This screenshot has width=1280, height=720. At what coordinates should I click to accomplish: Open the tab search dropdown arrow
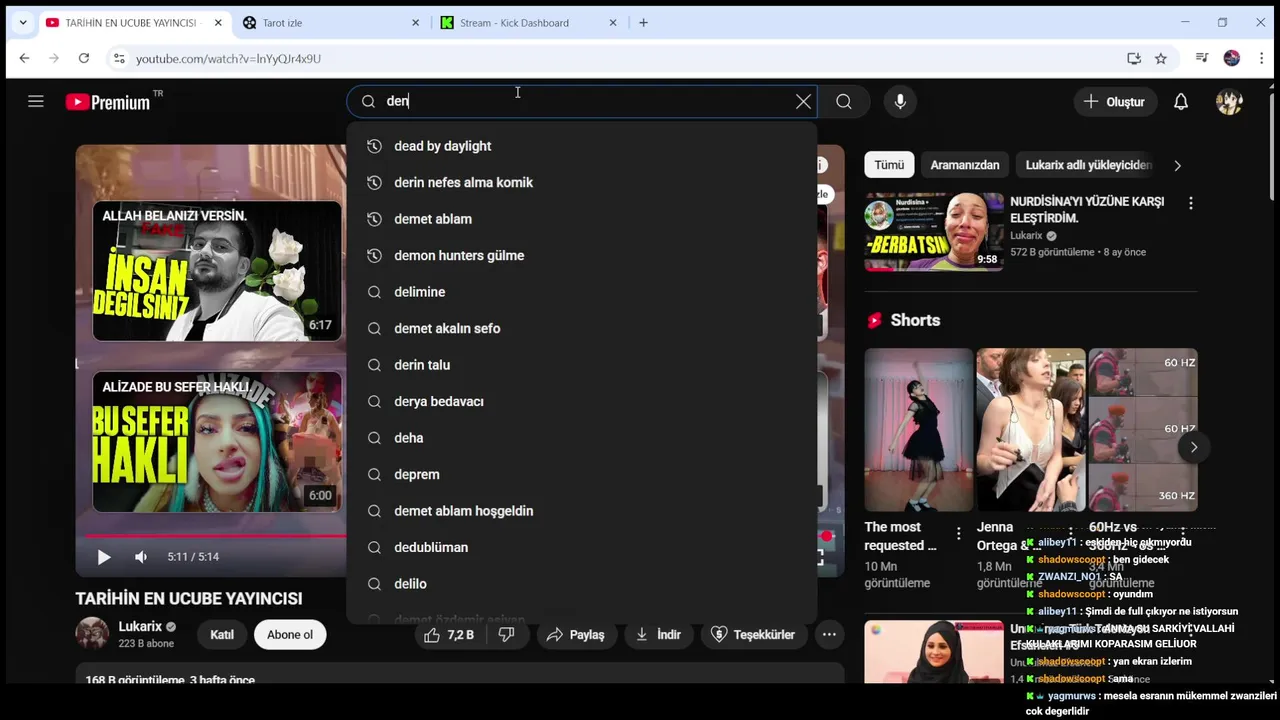click(x=22, y=23)
